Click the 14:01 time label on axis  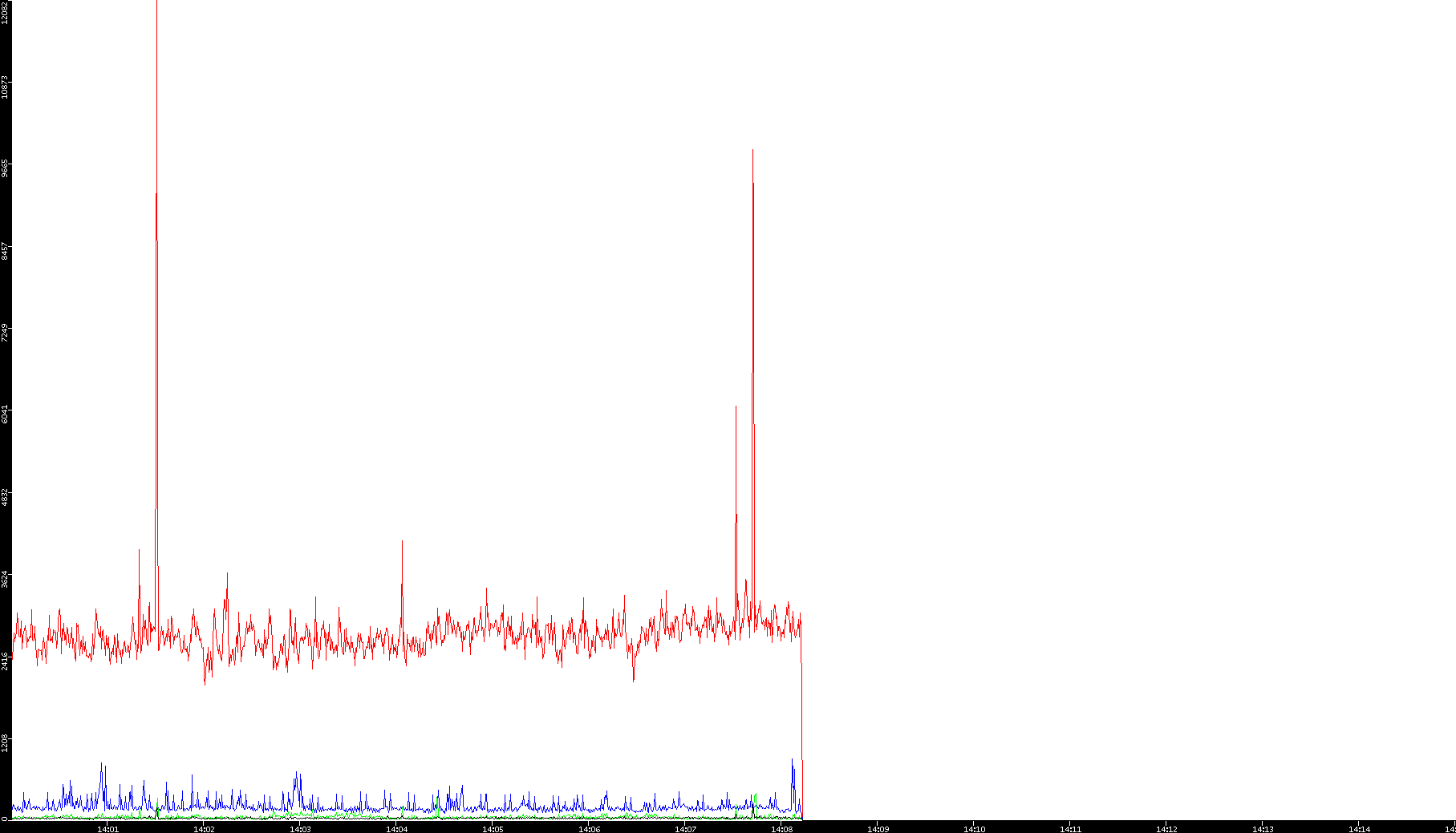107,828
